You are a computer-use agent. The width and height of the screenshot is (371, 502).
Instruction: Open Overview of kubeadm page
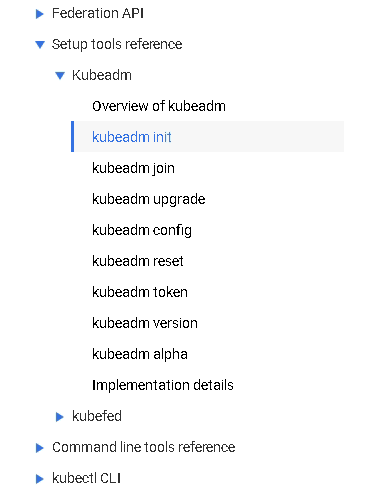(x=159, y=106)
